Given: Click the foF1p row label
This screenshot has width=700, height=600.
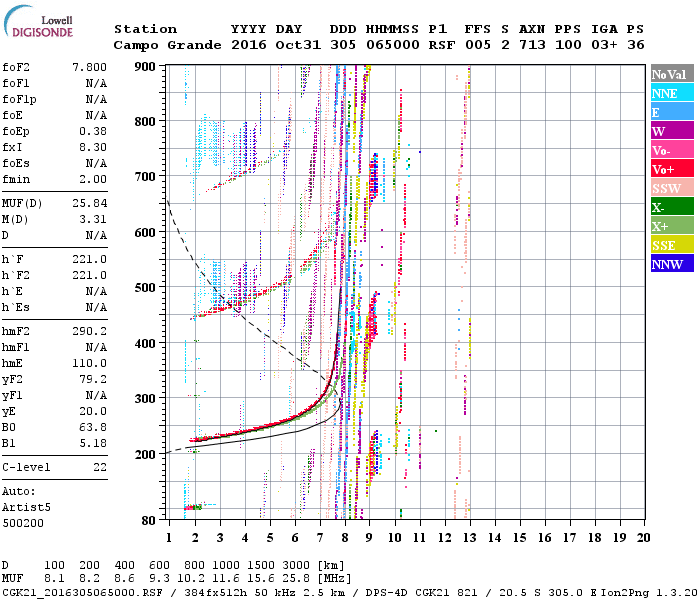Looking at the screenshot, I should point(19,100).
